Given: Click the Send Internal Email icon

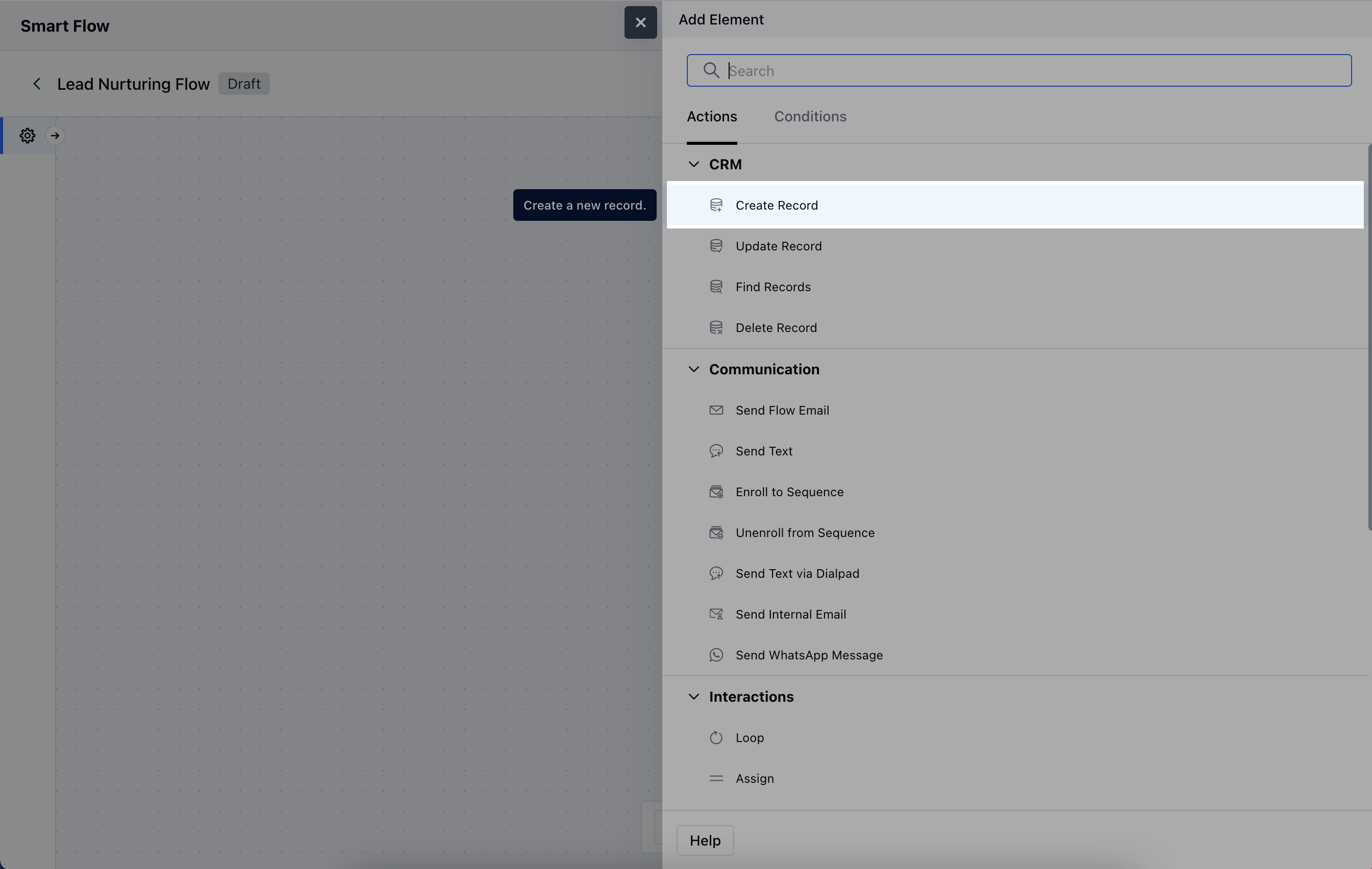Looking at the screenshot, I should click(x=716, y=614).
